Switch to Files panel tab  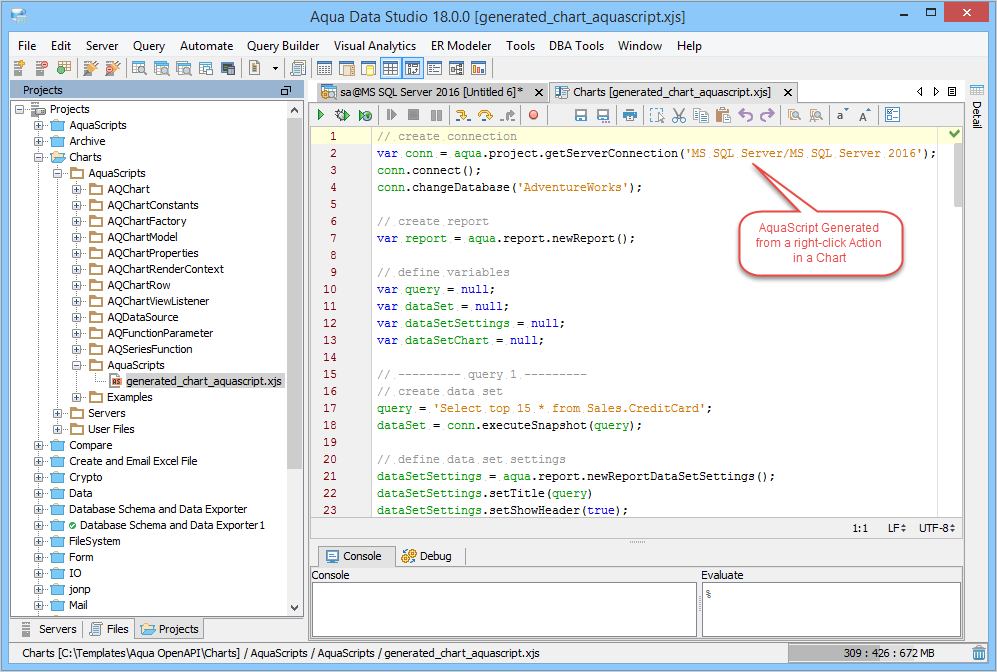coord(109,629)
